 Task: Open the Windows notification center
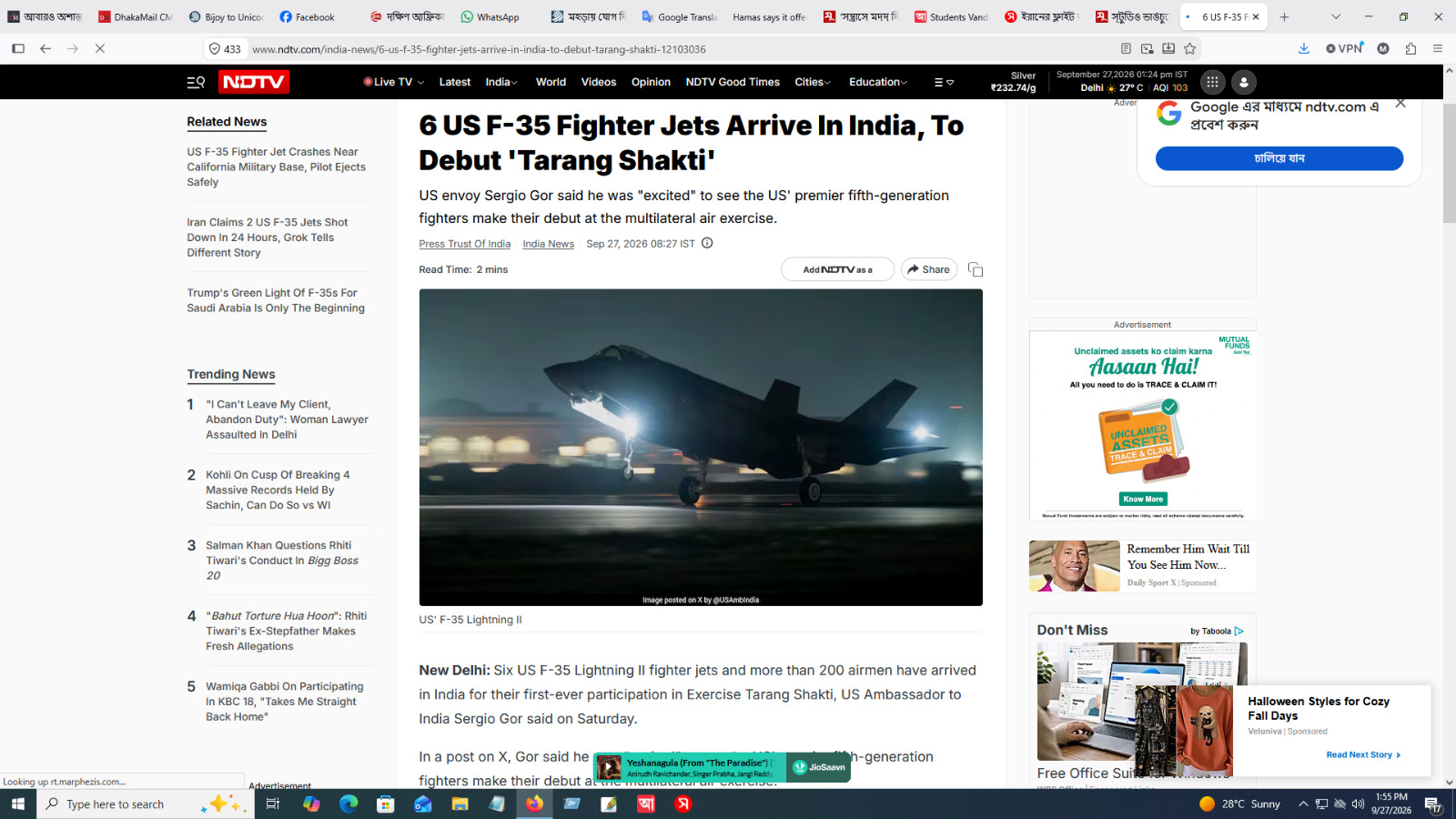(x=1433, y=804)
